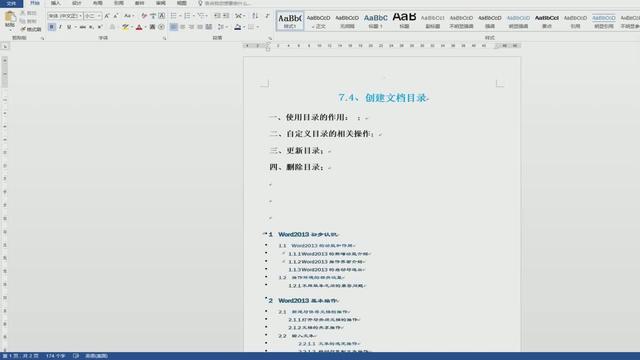Open the font size combo box
640x360 pixels.
pos(93,16)
